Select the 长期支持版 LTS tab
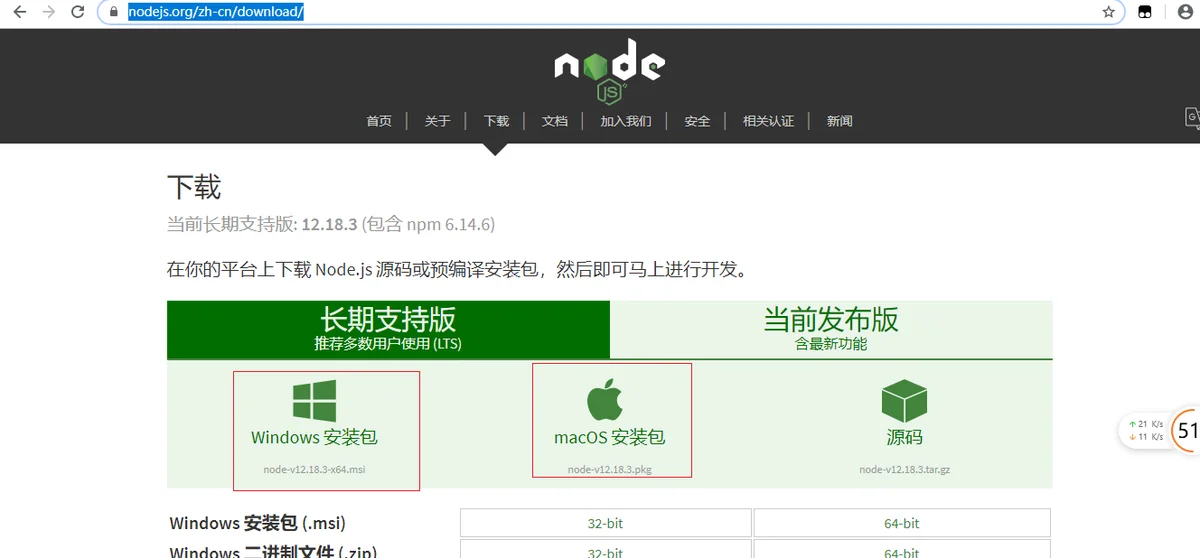This screenshot has width=1200, height=558. click(x=388, y=329)
